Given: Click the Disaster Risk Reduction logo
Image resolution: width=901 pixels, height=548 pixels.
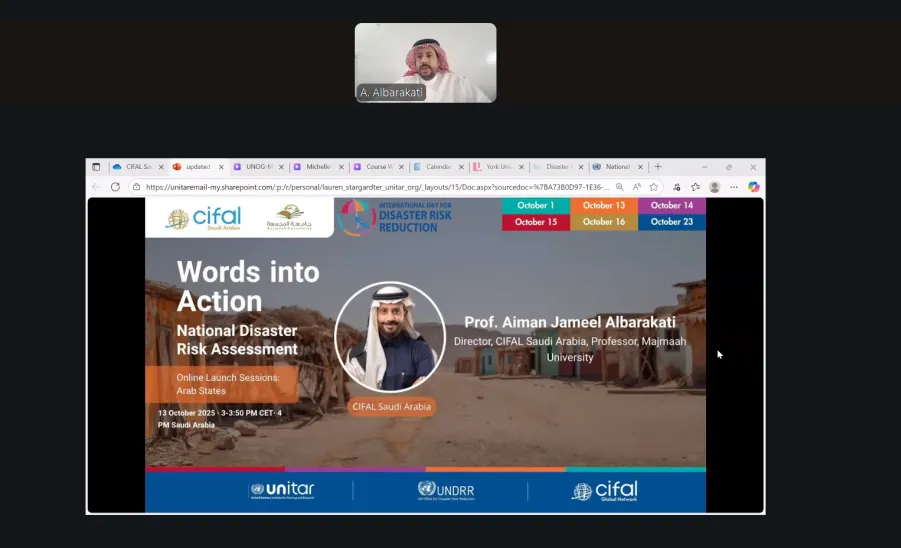Looking at the screenshot, I should [395, 217].
